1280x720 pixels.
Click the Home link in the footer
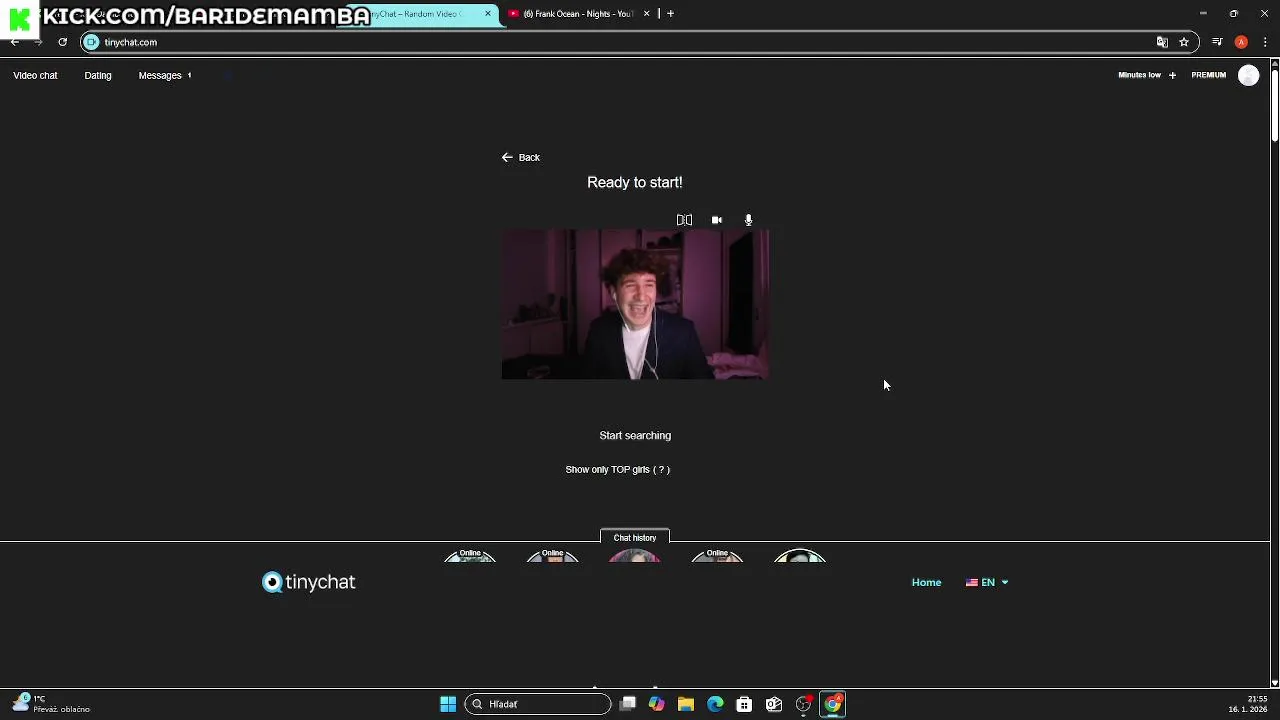pos(926,582)
